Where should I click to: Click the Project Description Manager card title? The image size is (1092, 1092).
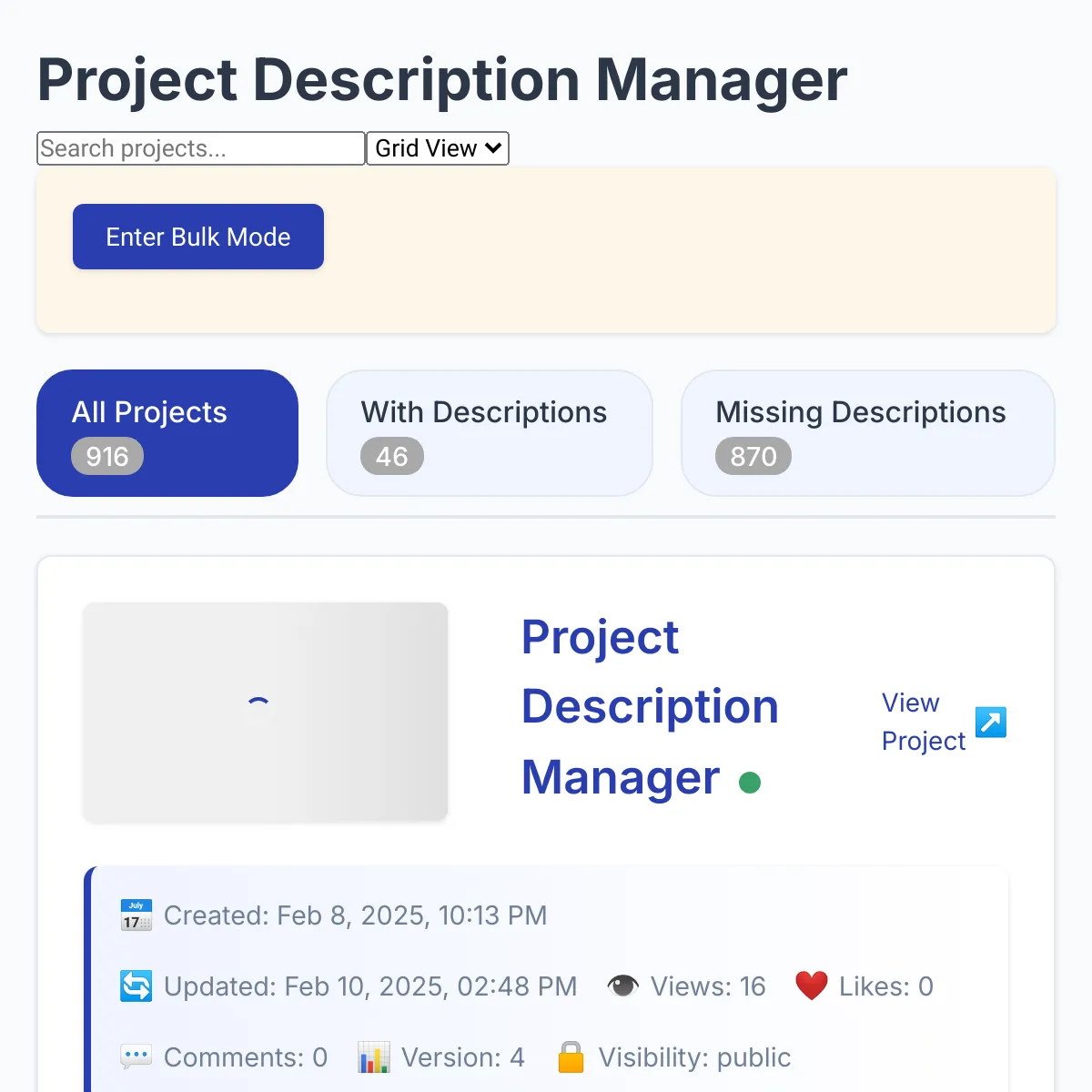pyautogui.click(x=650, y=707)
